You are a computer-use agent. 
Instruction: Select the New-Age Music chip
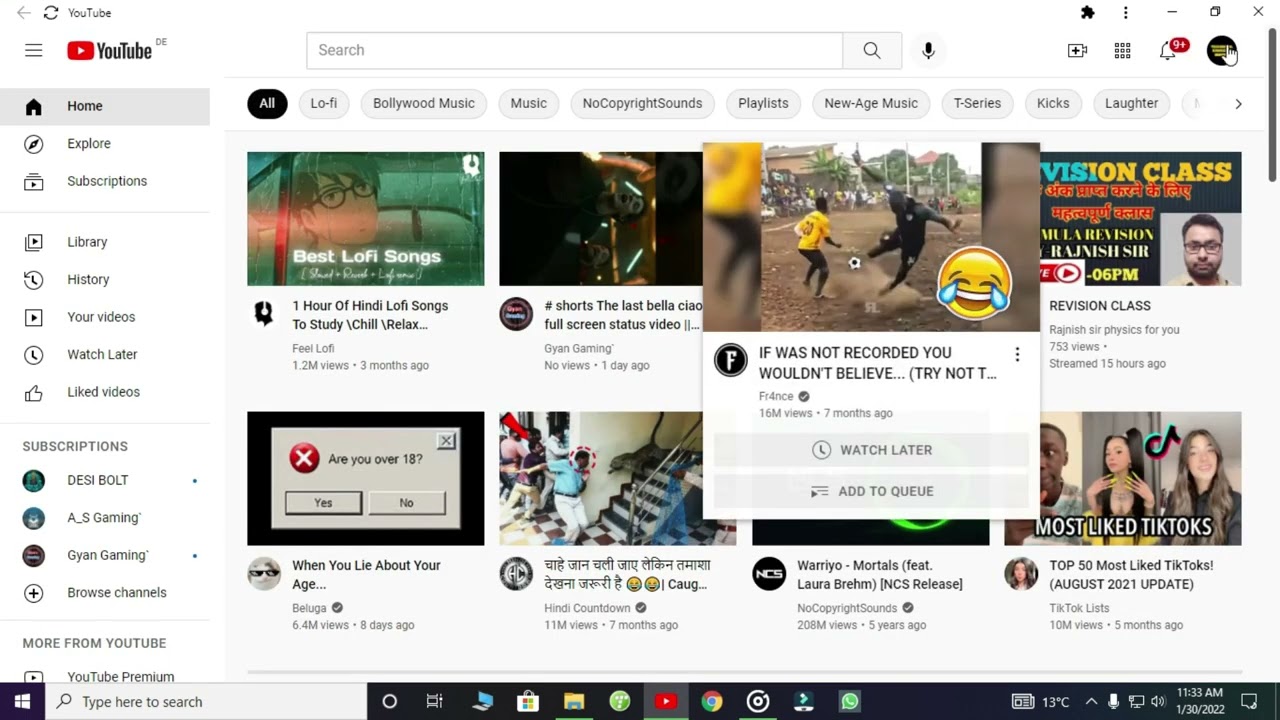pos(871,103)
